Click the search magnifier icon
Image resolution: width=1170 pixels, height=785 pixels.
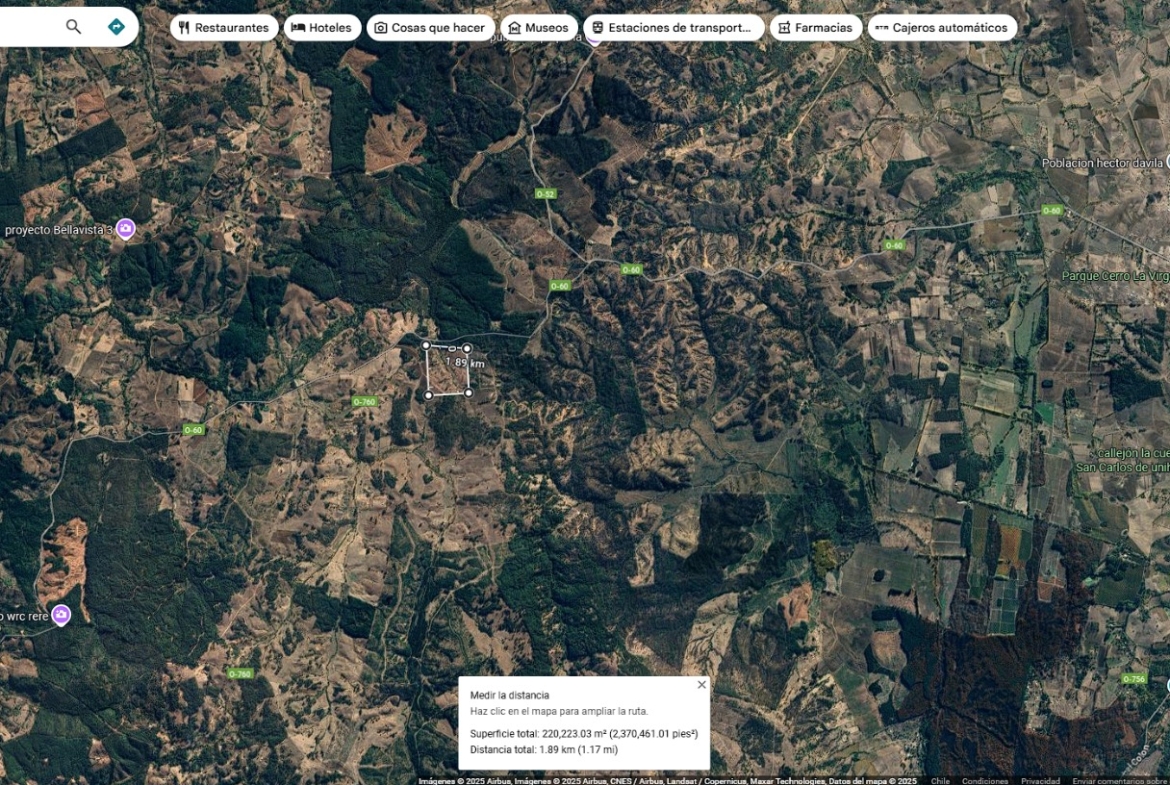pyautogui.click(x=73, y=27)
